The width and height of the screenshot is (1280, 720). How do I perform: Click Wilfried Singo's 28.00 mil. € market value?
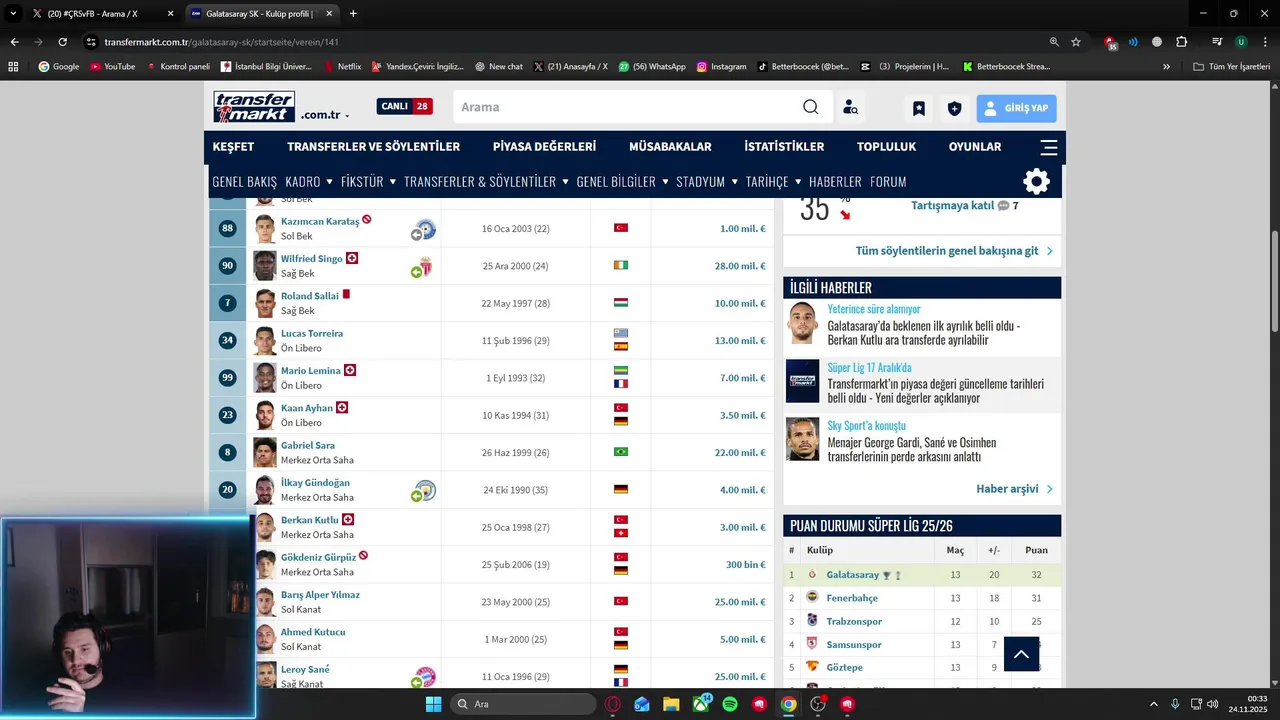(740, 266)
